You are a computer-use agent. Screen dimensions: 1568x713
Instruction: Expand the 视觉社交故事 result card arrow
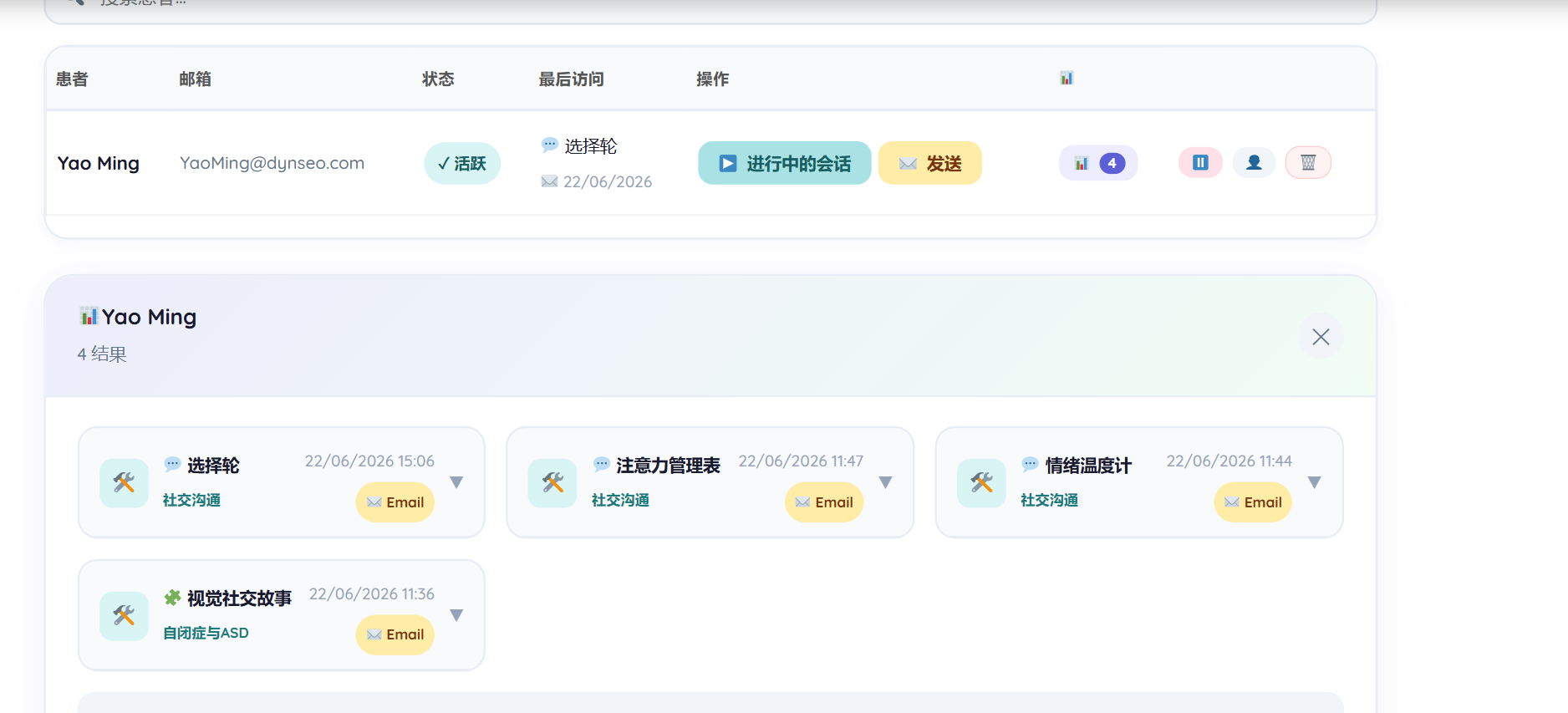click(x=456, y=615)
